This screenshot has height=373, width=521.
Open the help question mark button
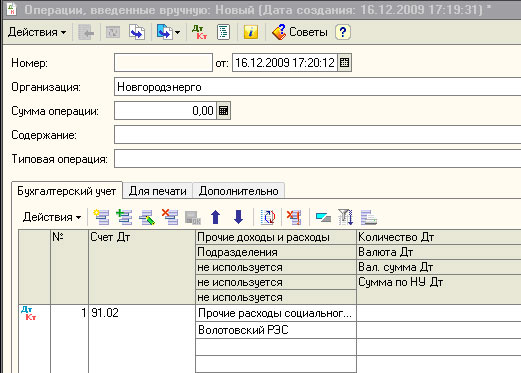pyautogui.click(x=343, y=32)
